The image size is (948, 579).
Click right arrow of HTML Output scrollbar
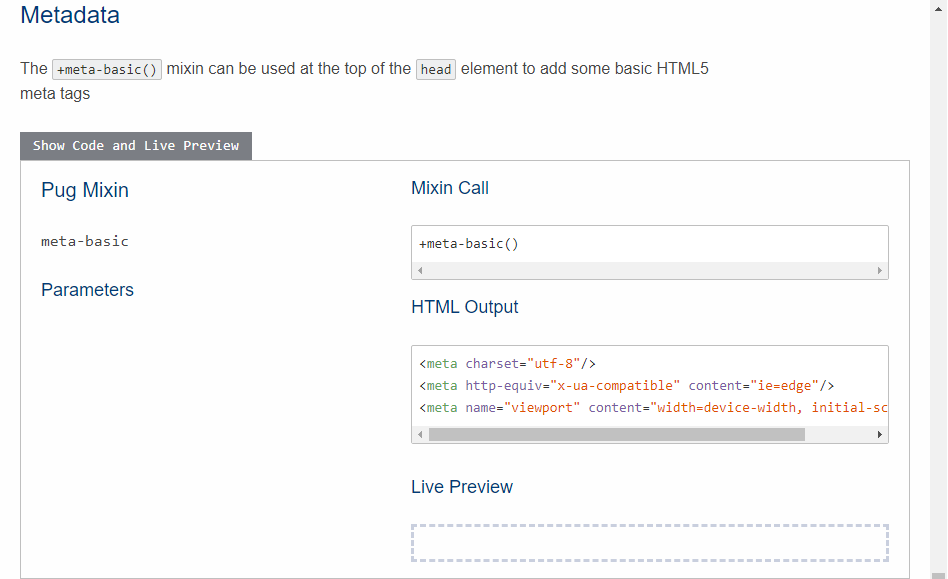[880, 434]
